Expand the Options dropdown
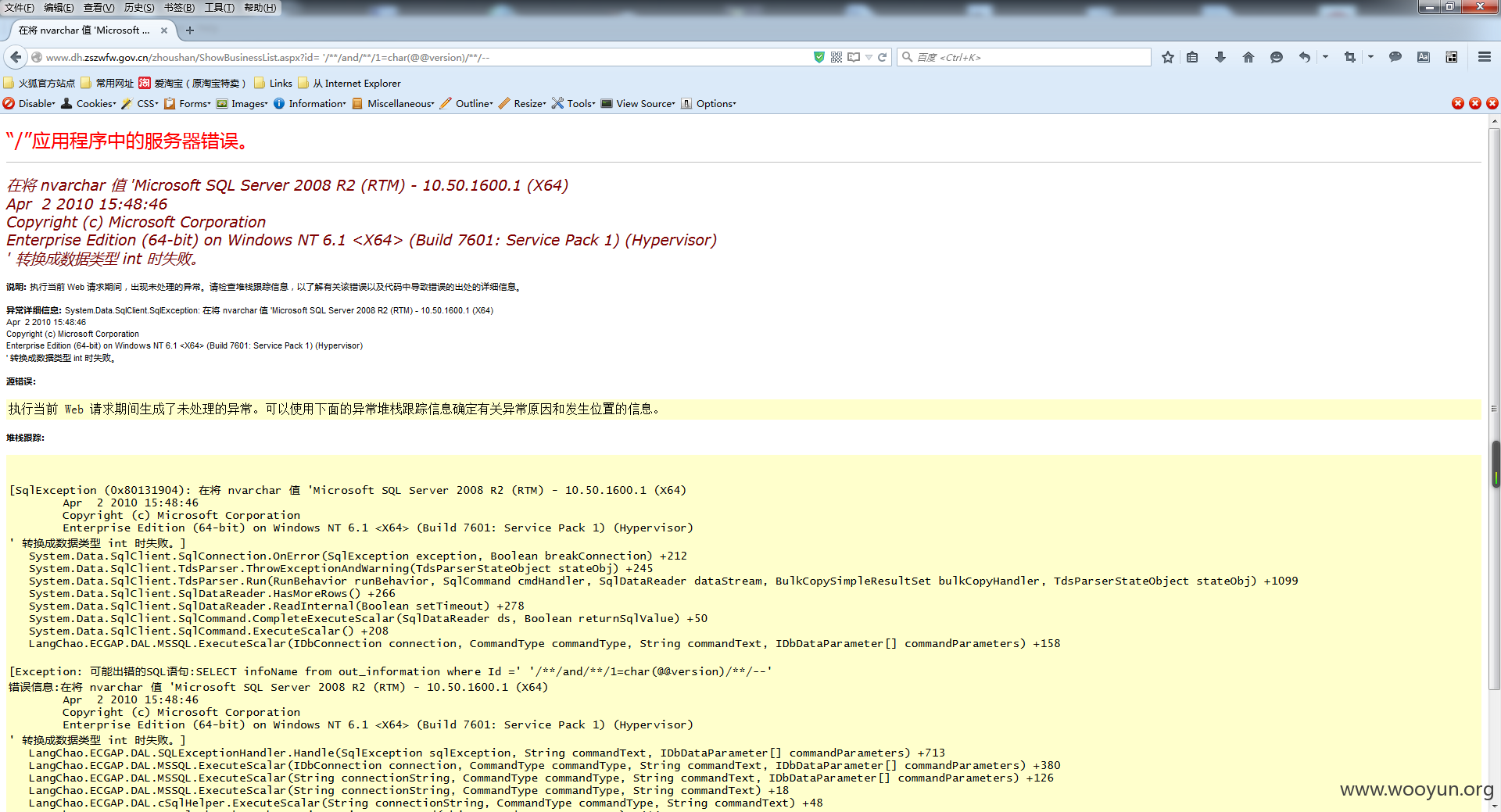Screen dimensions: 1501x812 708,103
